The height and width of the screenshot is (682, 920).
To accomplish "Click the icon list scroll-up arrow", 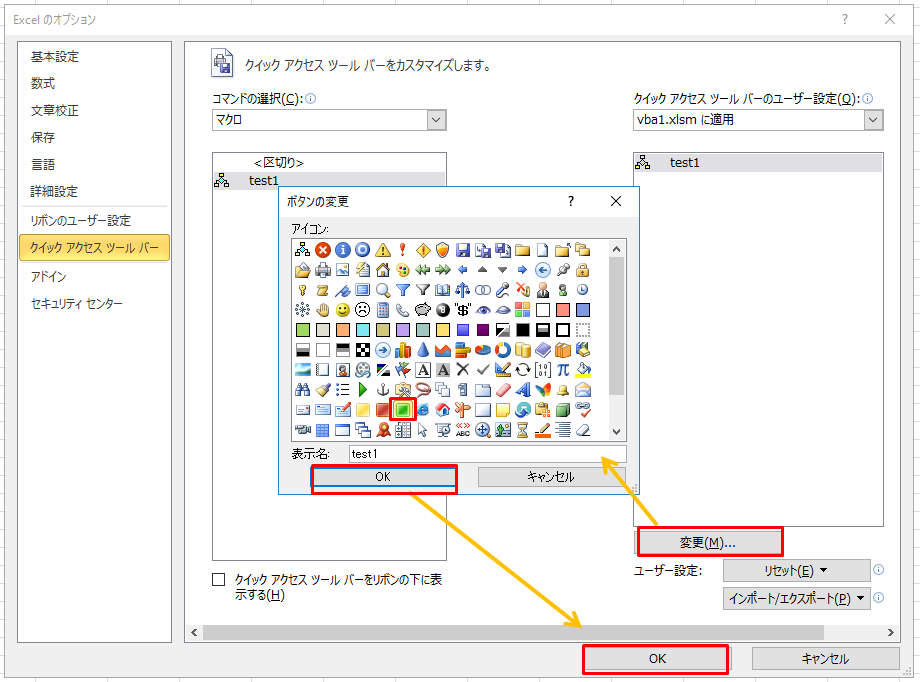I will tap(616, 249).
